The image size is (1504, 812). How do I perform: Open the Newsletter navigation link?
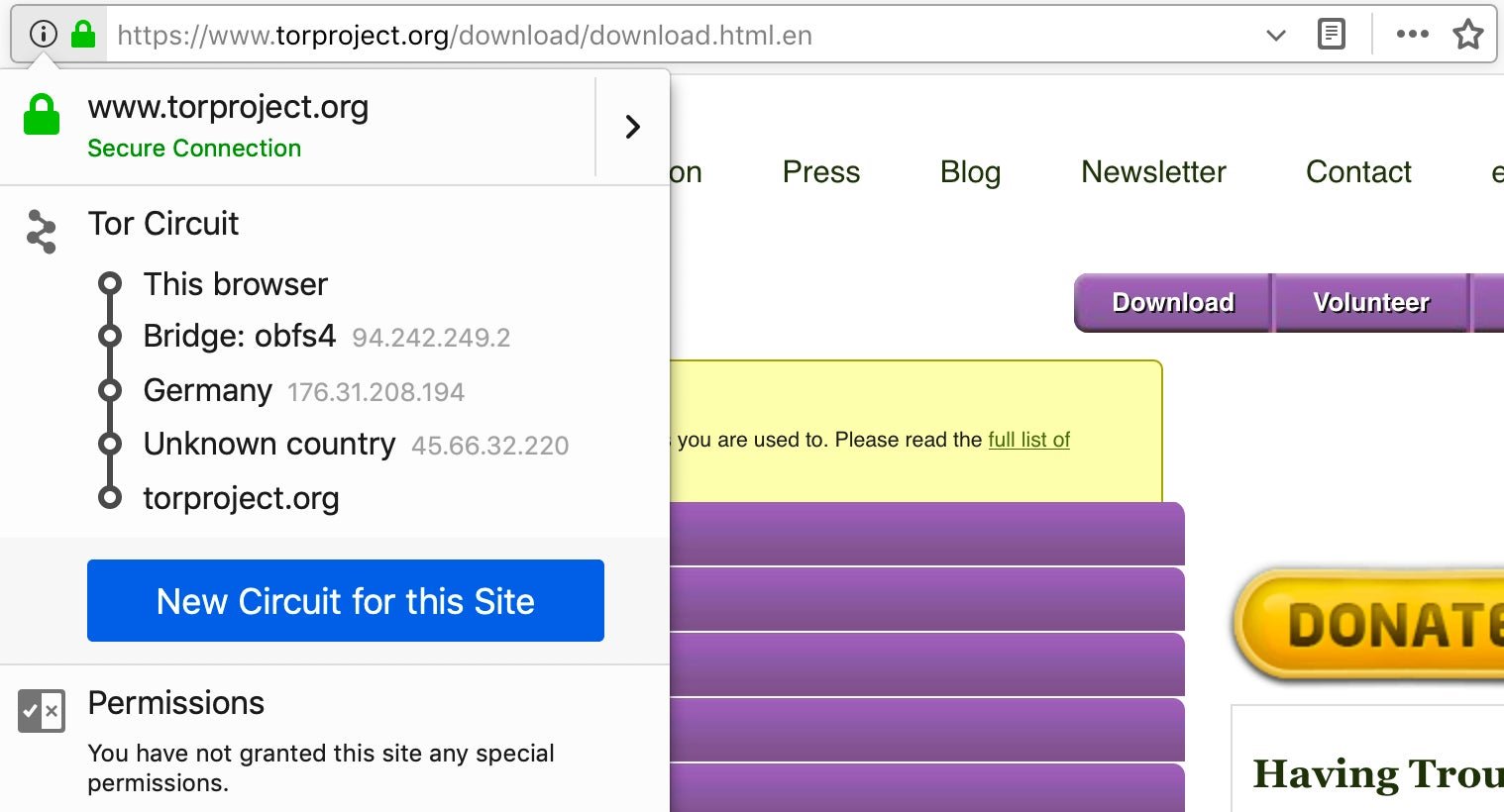point(1153,172)
